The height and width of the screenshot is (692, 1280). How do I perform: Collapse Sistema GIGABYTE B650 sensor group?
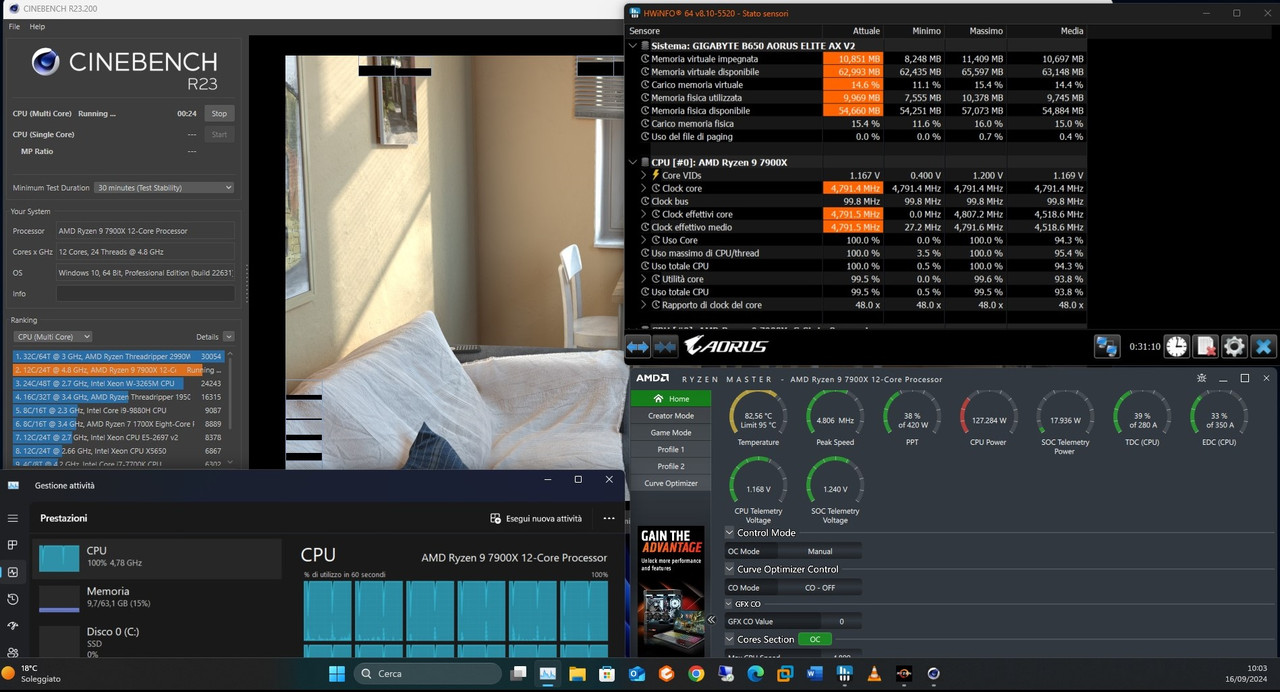pyautogui.click(x=632, y=46)
